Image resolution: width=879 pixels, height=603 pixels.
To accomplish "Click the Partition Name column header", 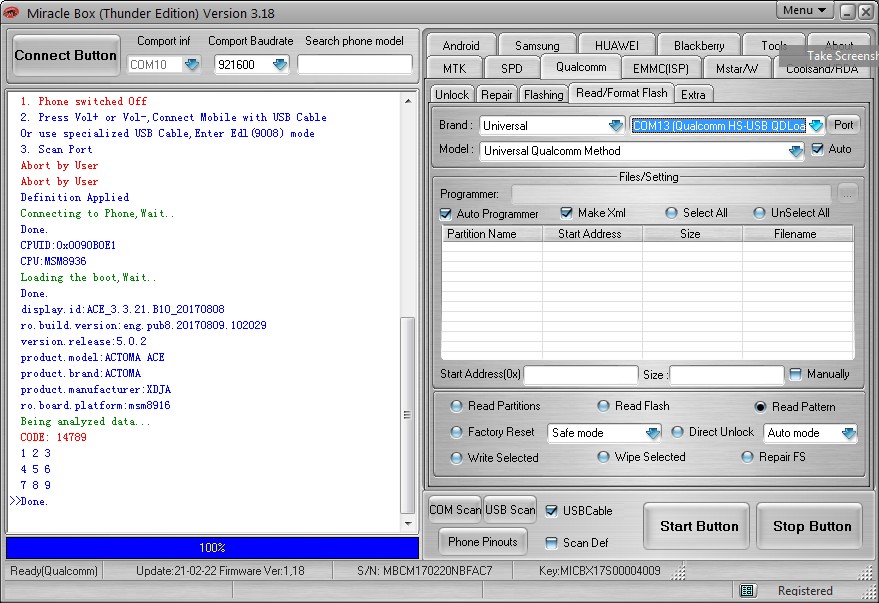I will 492,234.
